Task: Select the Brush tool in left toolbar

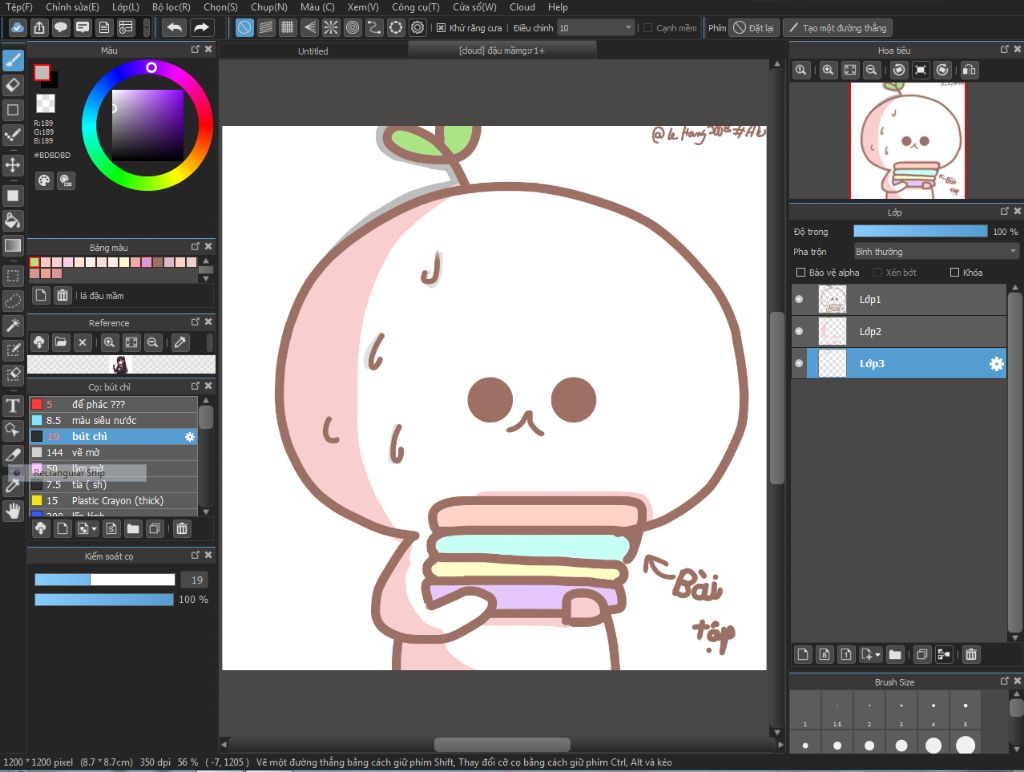Action: click(x=13, y=61)
